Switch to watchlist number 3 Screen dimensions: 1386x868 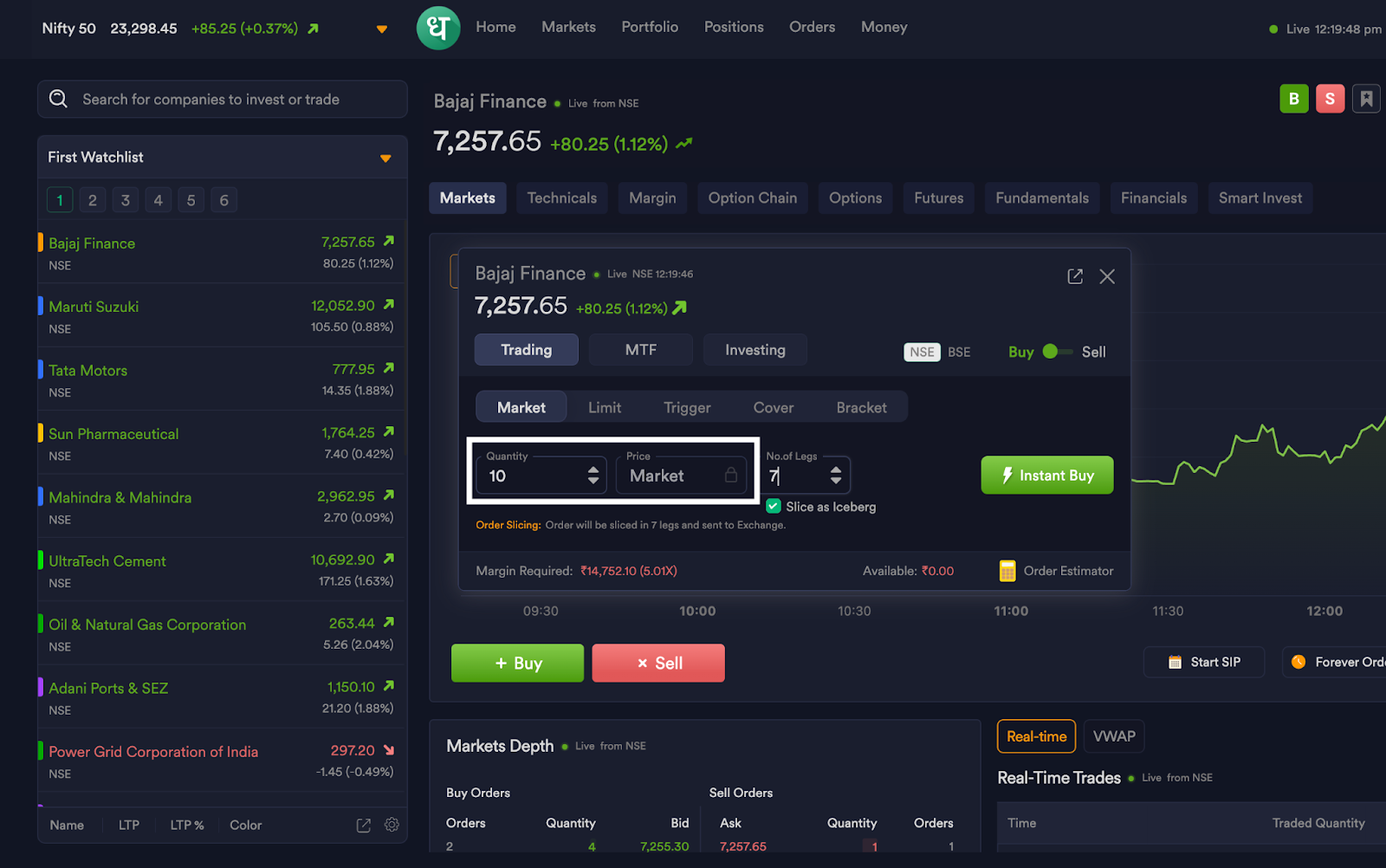tap(126, 200)
